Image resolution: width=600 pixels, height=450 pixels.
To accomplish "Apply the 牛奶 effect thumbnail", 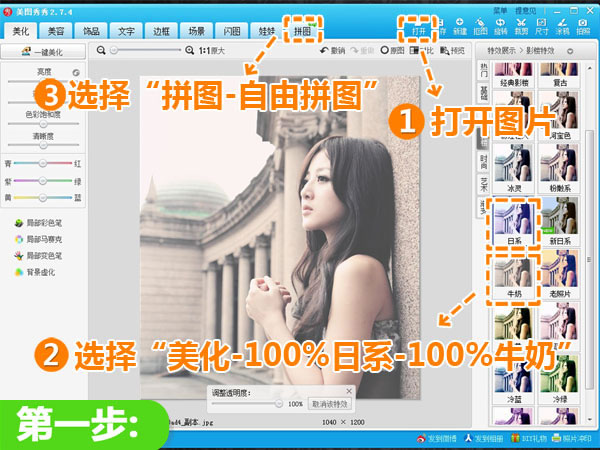I will point(514,276).
